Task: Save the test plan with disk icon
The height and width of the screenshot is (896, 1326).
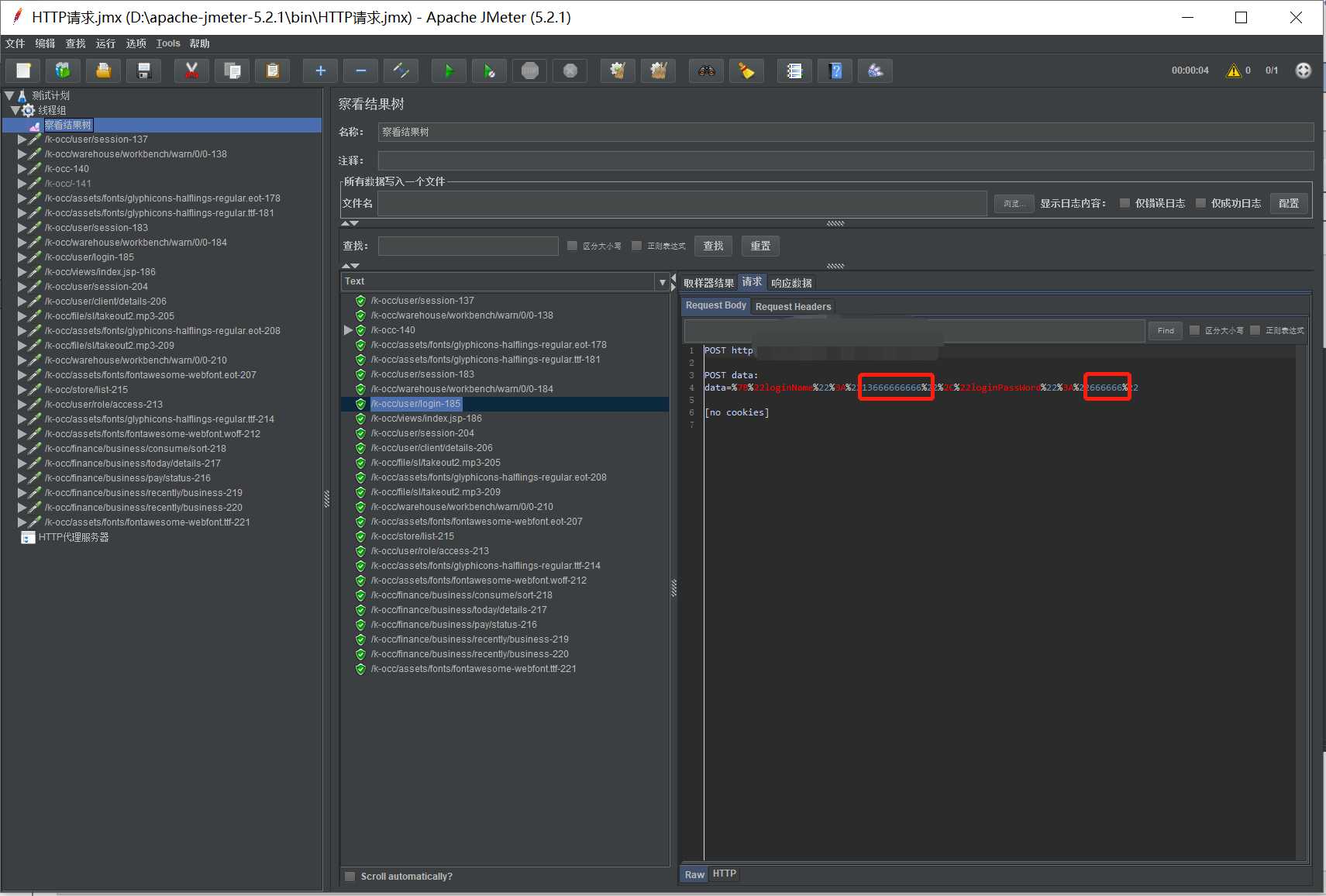Action: (143, 71)
